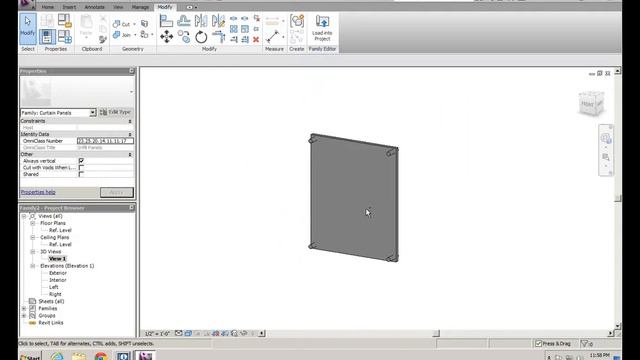Open Revit from the Windows taskbar
640x360 pixels.
tap(144, 356)
